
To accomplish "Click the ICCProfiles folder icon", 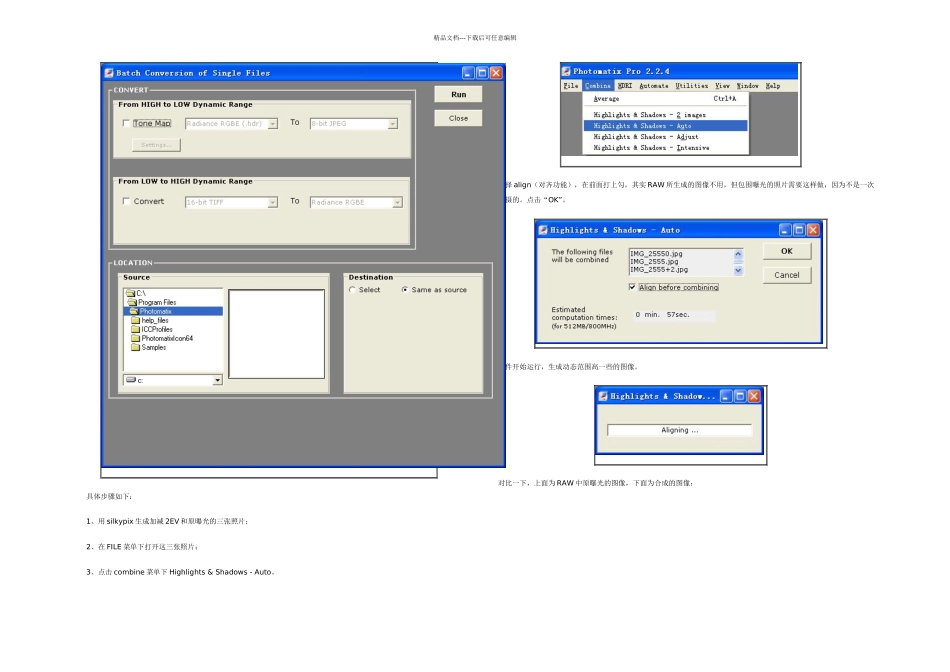I will click(136, 330).
